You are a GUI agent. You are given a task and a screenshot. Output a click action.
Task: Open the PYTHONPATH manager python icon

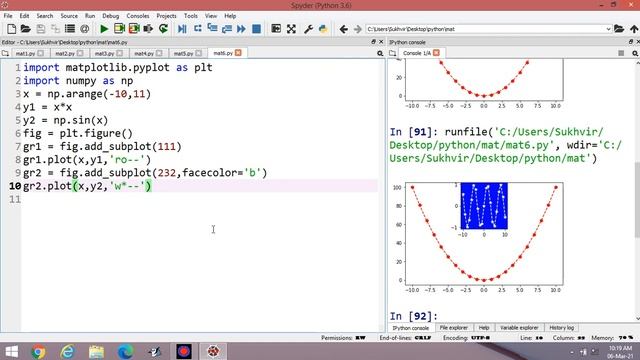tap(323, 29)
